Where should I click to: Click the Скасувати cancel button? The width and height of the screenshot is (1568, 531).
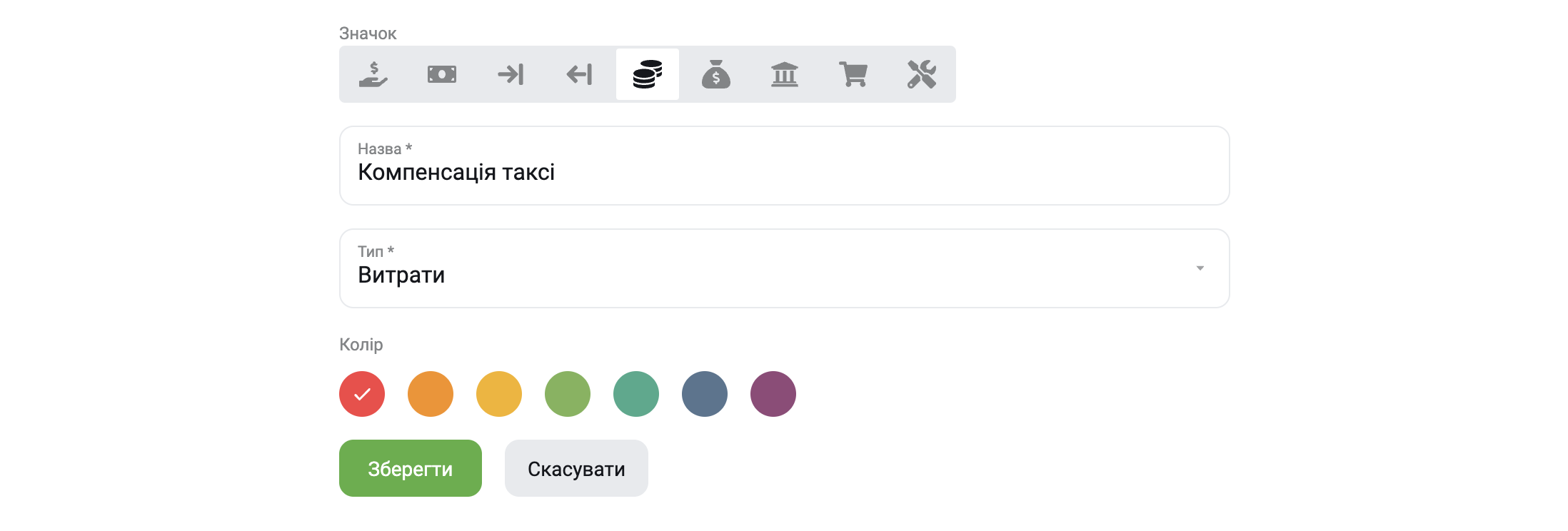click(576, 468)
